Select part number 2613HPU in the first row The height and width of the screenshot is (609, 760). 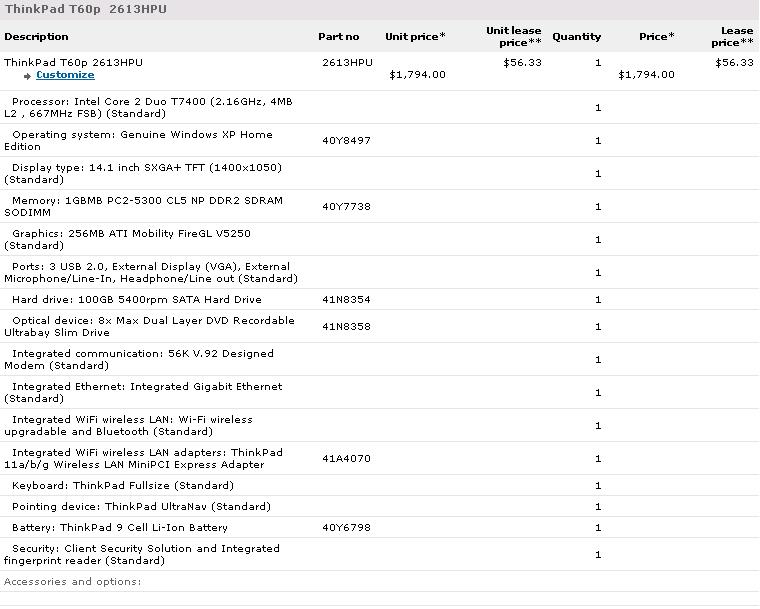point(348,63)
